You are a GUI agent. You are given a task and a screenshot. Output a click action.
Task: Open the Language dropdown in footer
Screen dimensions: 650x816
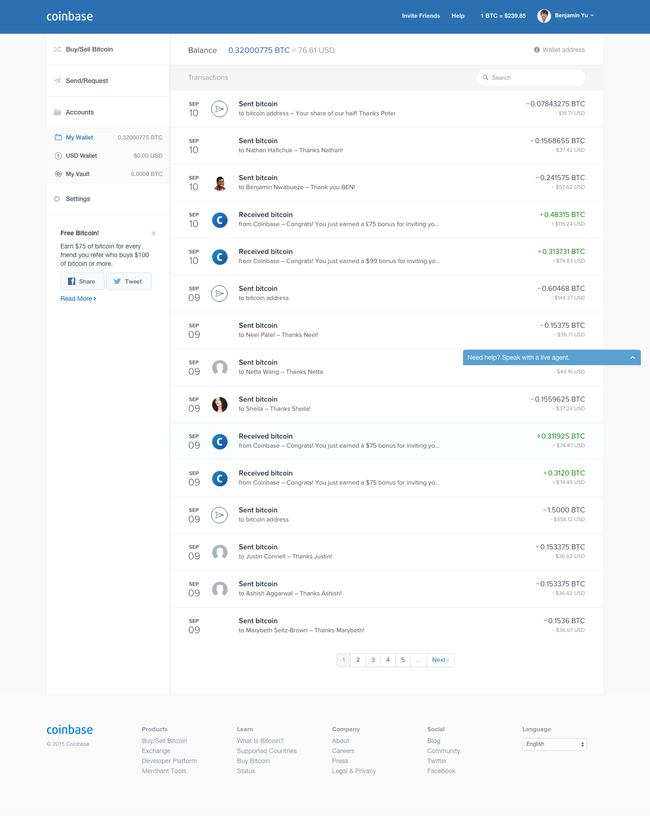tap(554, 744)
